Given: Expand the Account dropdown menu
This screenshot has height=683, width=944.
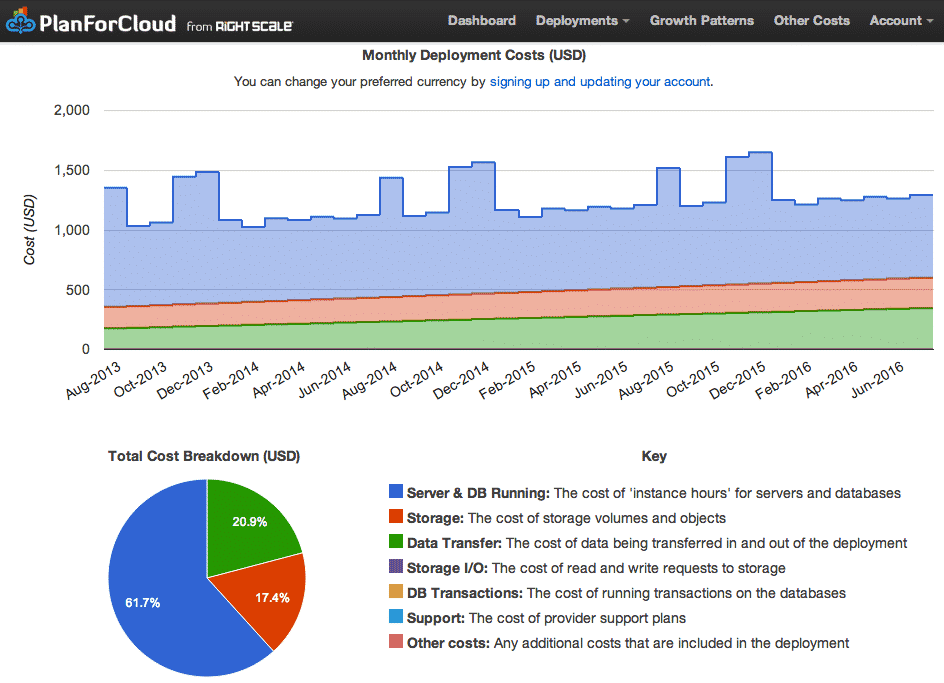Looking at the screenshot, I should (x=900, y=20).
